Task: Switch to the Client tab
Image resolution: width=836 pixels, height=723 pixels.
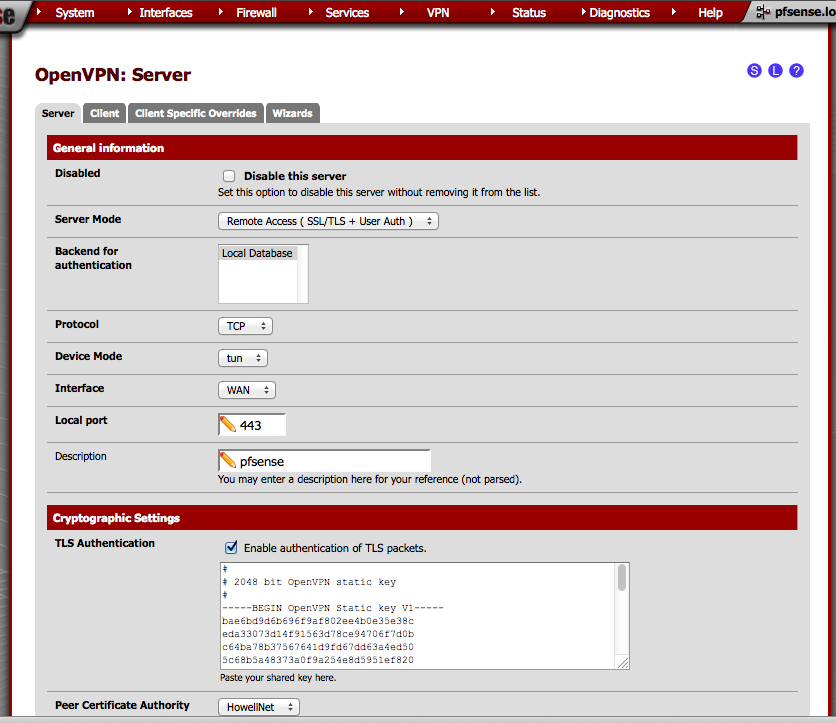Action: coord(104,113)
